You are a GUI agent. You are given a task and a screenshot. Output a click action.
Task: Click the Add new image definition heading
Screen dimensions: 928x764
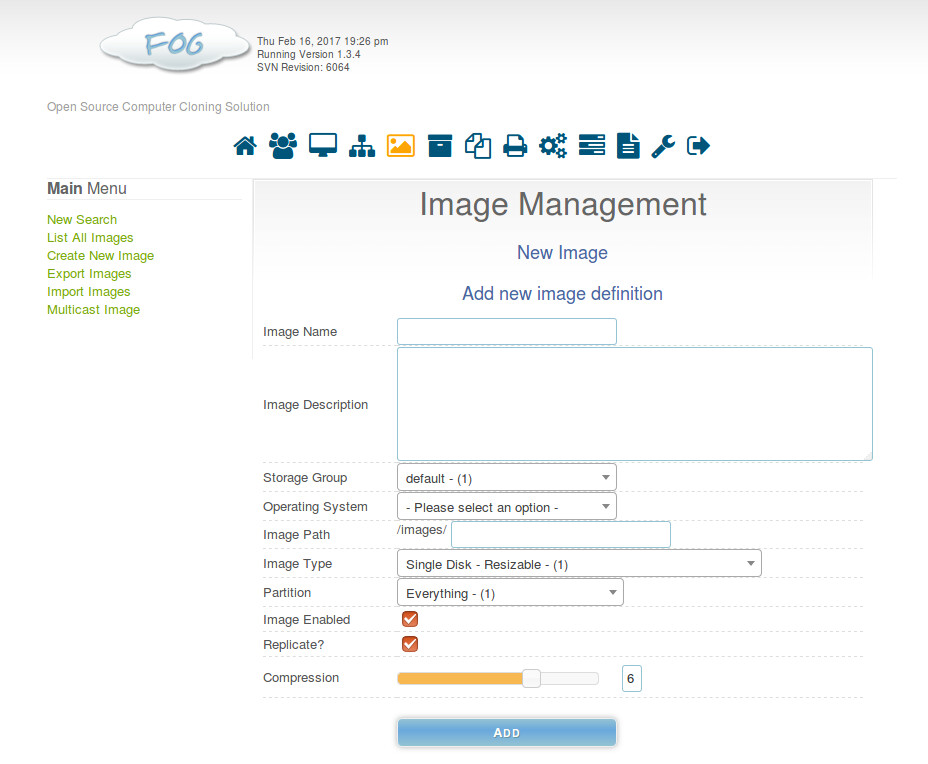pyautogui.click(x=562, y=294)
